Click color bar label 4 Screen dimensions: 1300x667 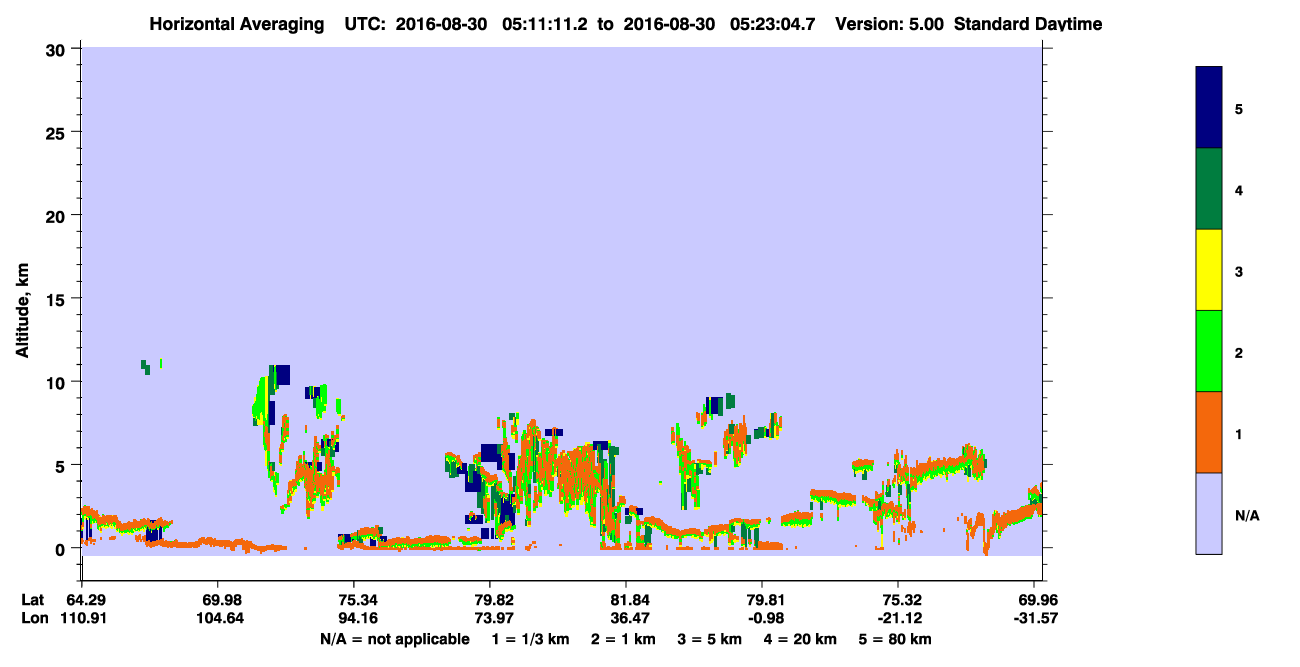[x=1239, y=190]
